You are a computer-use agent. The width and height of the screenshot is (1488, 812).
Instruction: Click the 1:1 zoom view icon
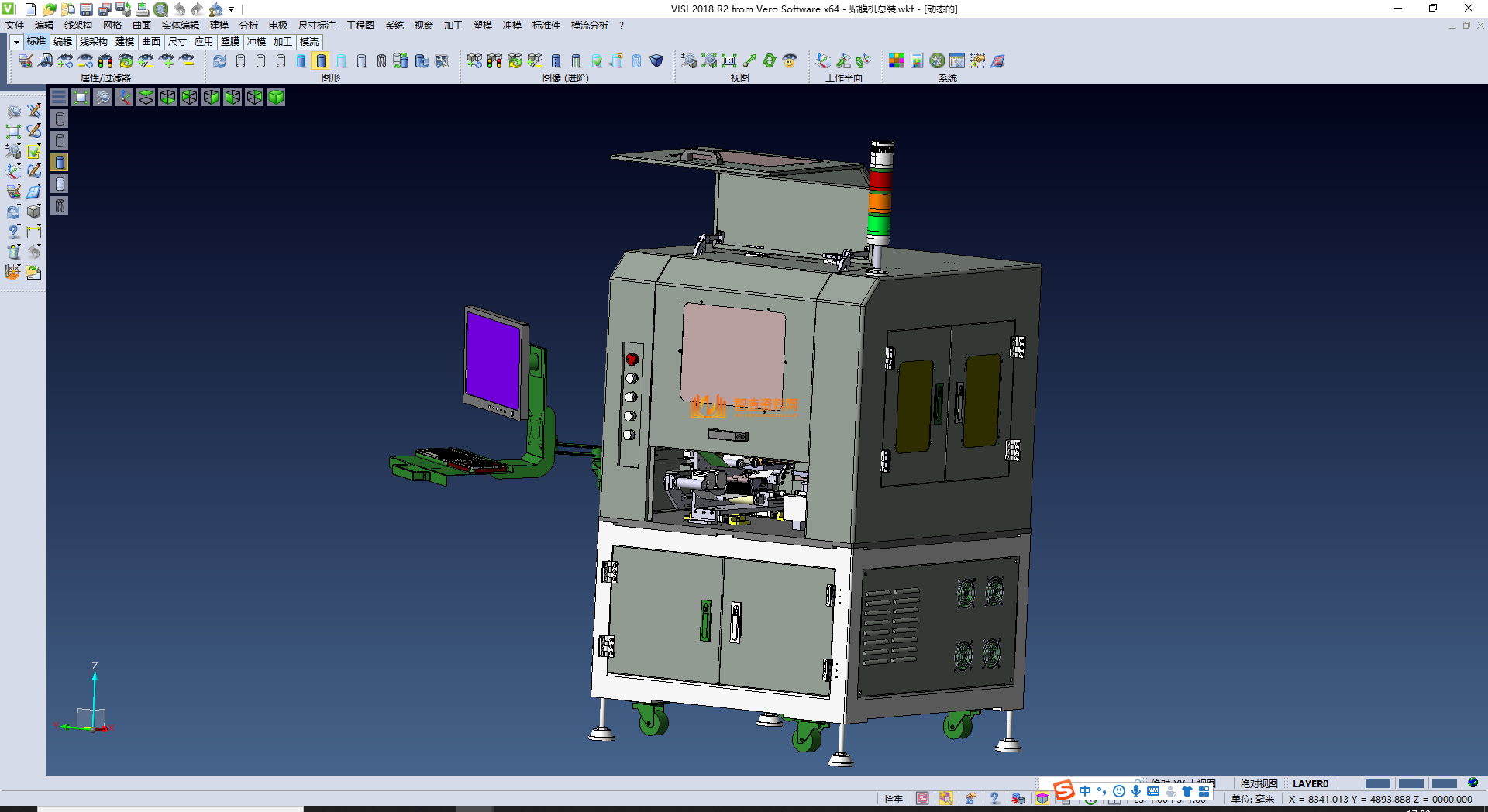pyautogui.click(x=729, y=61)
